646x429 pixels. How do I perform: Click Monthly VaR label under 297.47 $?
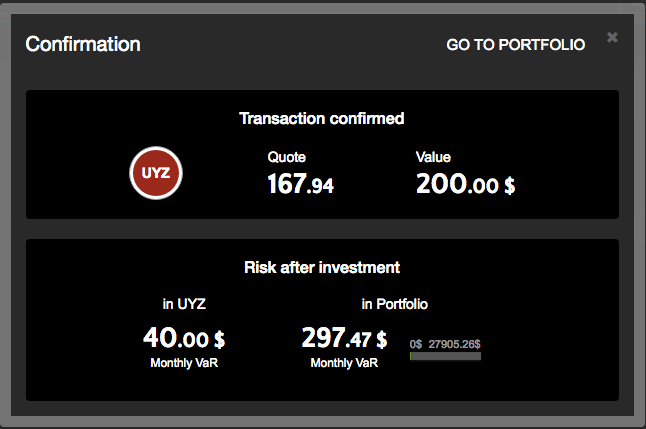[x=344, y=362]
